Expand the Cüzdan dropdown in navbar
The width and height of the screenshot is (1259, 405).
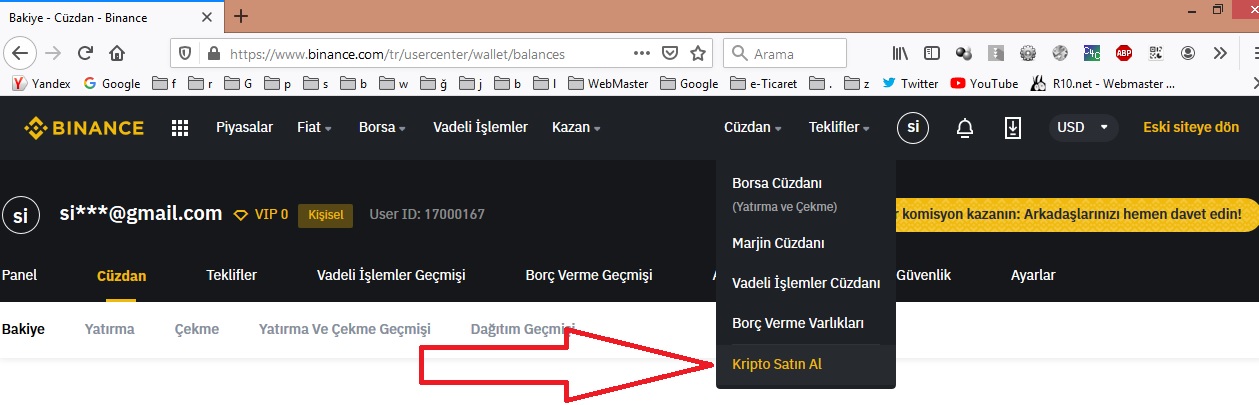[753, 127]
